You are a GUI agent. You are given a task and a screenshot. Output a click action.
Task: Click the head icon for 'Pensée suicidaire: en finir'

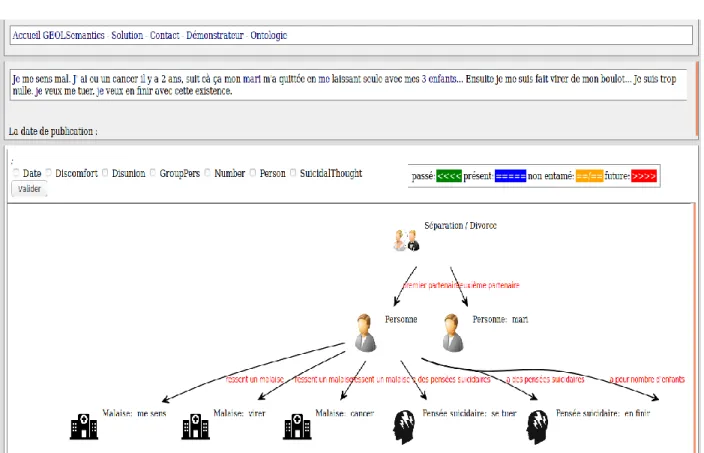pos(537,427)
